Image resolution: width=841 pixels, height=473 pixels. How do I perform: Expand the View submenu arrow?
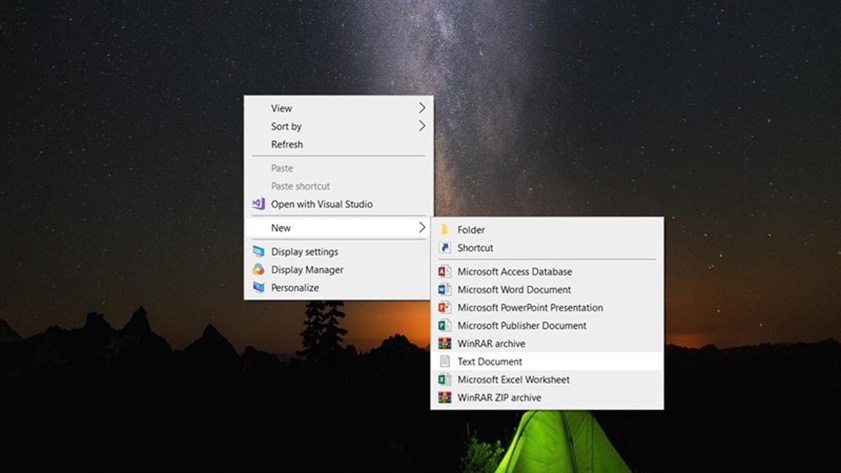point(422,108)
